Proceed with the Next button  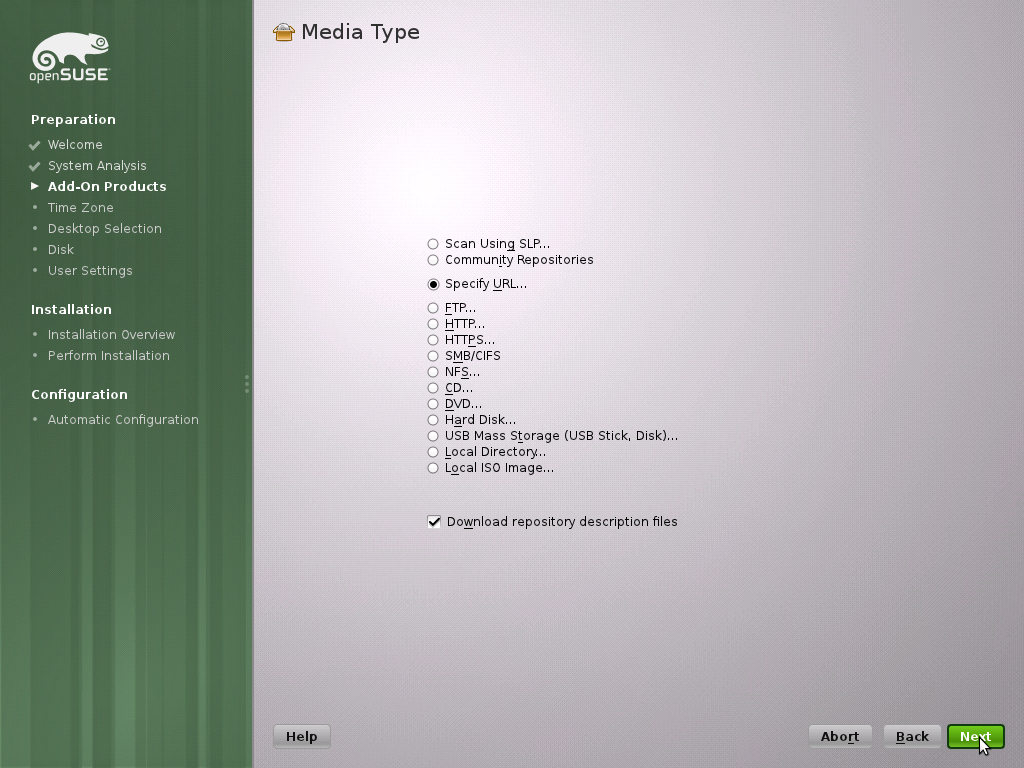click(x=976, y=737)
